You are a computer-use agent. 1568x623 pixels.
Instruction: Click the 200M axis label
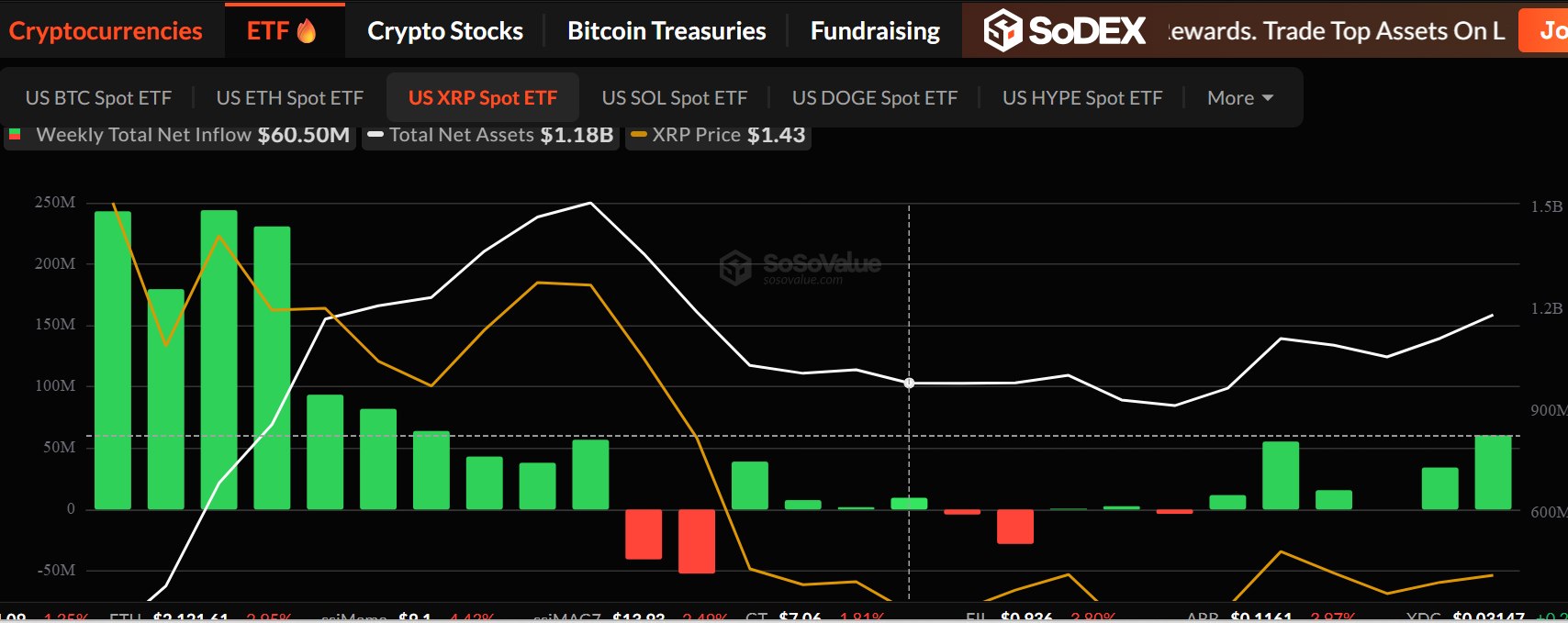pyautogui.click(x=55, y=263)
